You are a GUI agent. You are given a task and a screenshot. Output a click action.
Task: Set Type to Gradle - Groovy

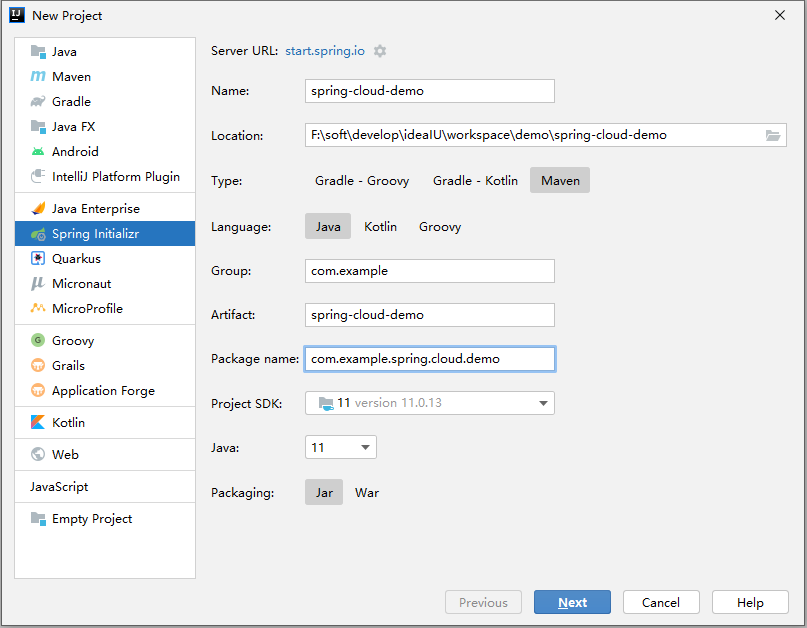tap(362, 181)
